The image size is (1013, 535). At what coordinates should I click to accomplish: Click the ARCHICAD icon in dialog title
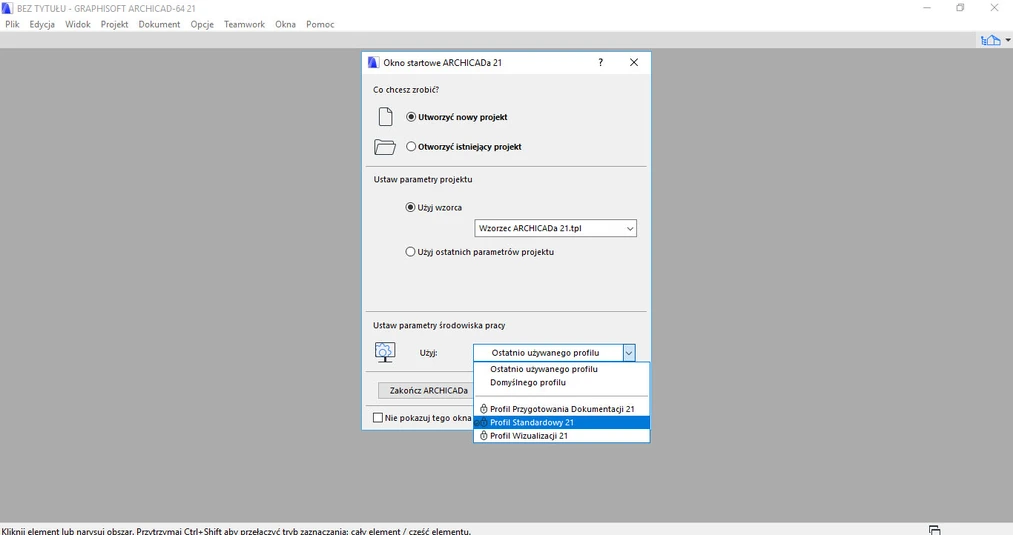(373, 63)
